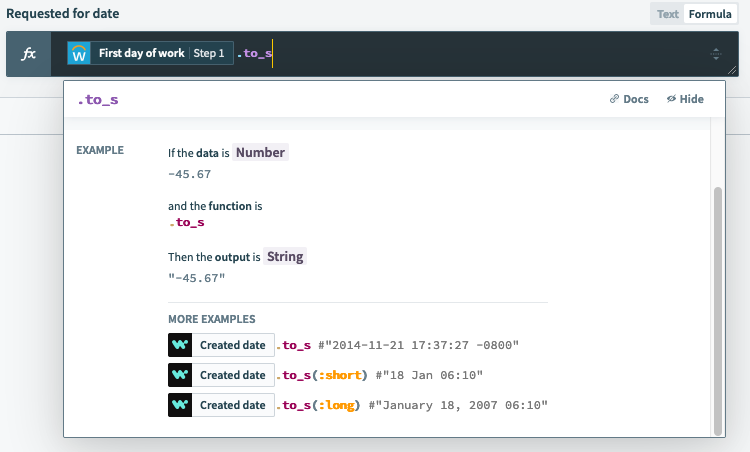The image size is (750, 452).
Task: Select the First day of work datapill
Action: click(x=150, y=53)
